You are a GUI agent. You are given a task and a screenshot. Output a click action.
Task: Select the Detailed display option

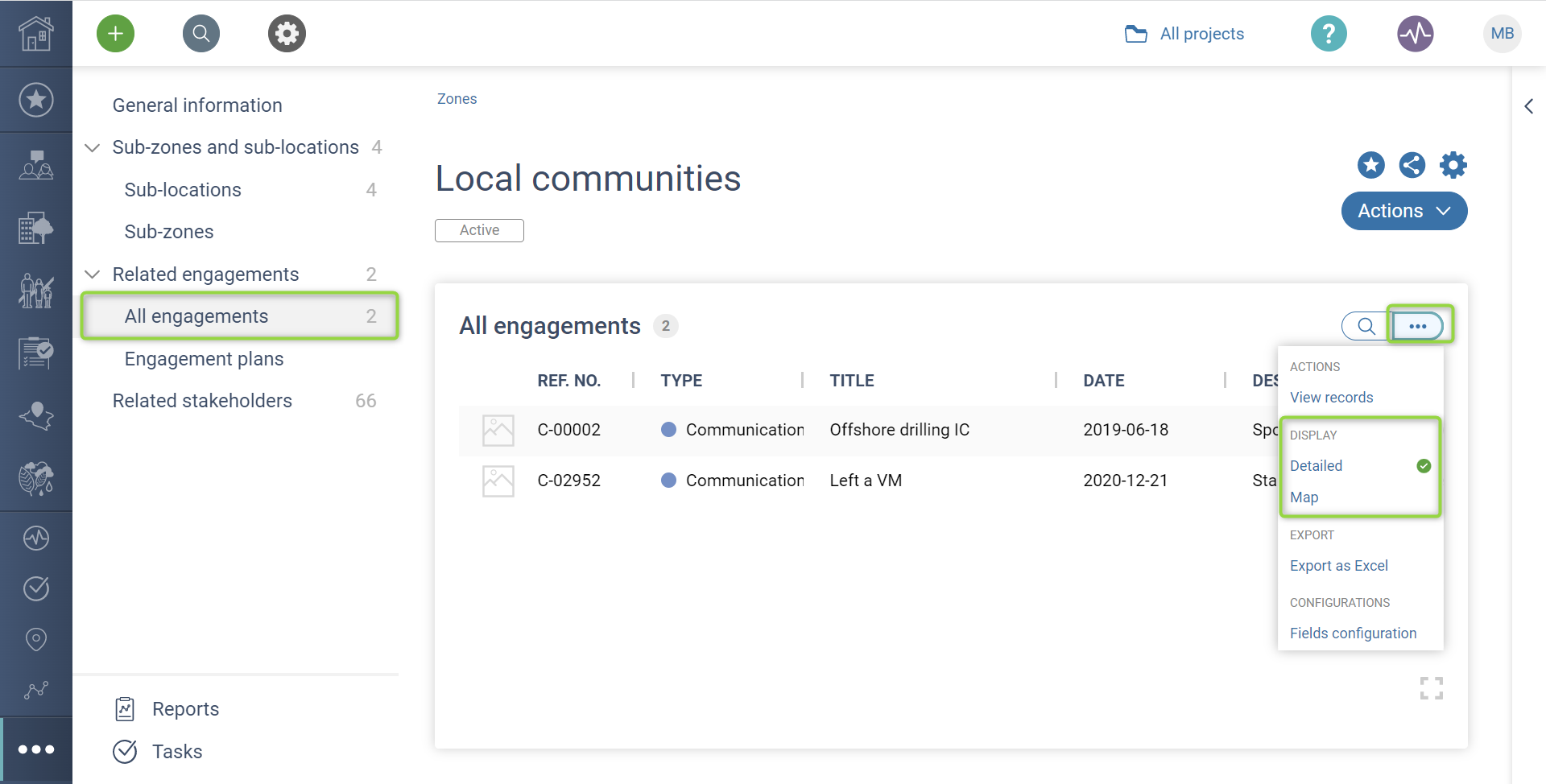1316,466
